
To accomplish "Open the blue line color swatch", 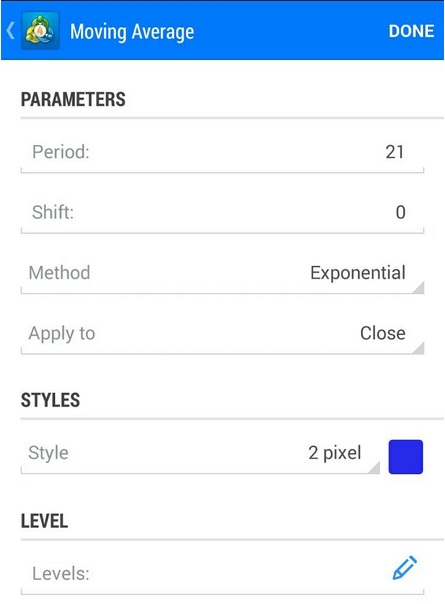I will point(406,457).
